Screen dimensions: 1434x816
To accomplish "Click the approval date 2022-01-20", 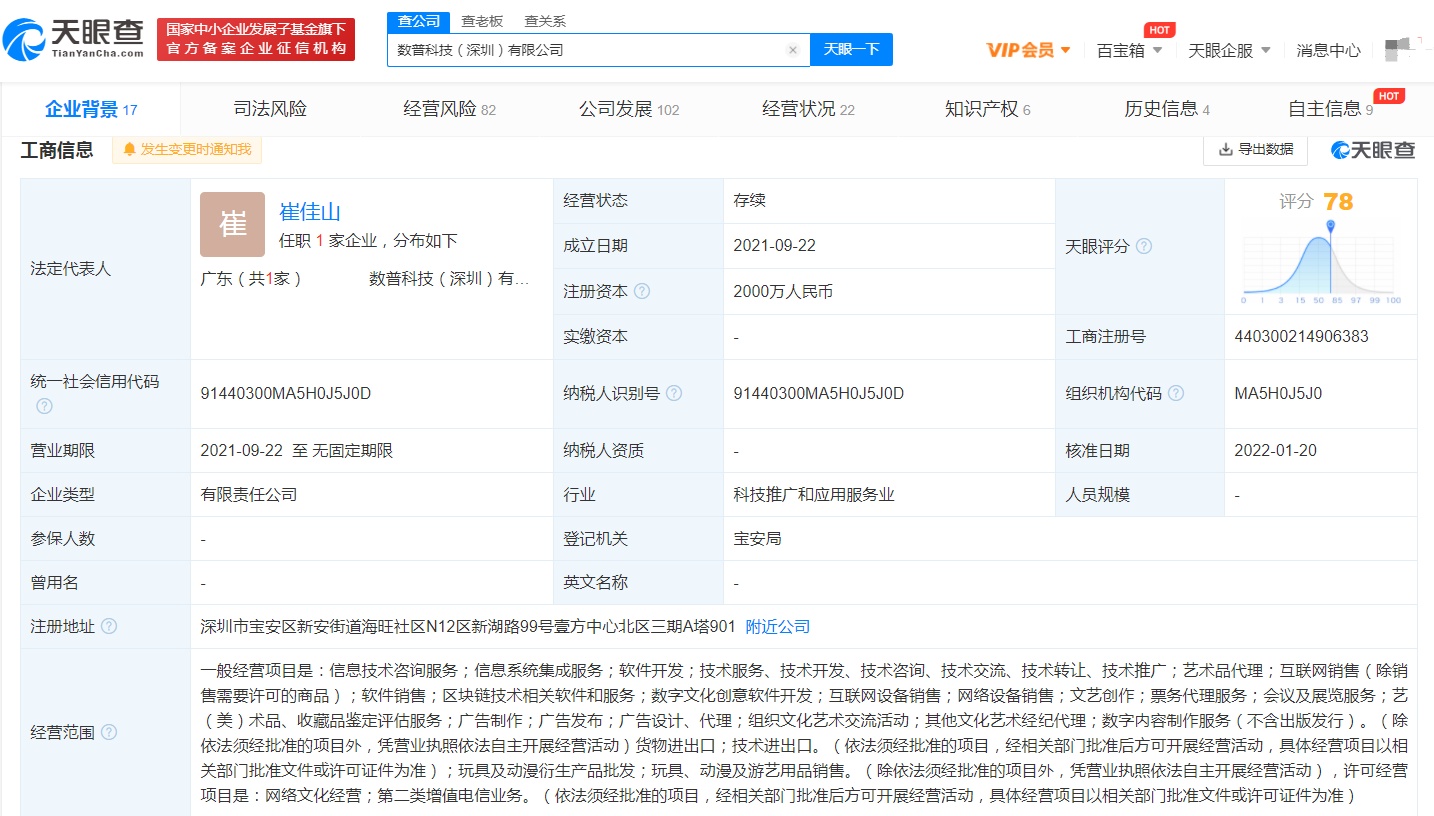I will point(1276,450).
